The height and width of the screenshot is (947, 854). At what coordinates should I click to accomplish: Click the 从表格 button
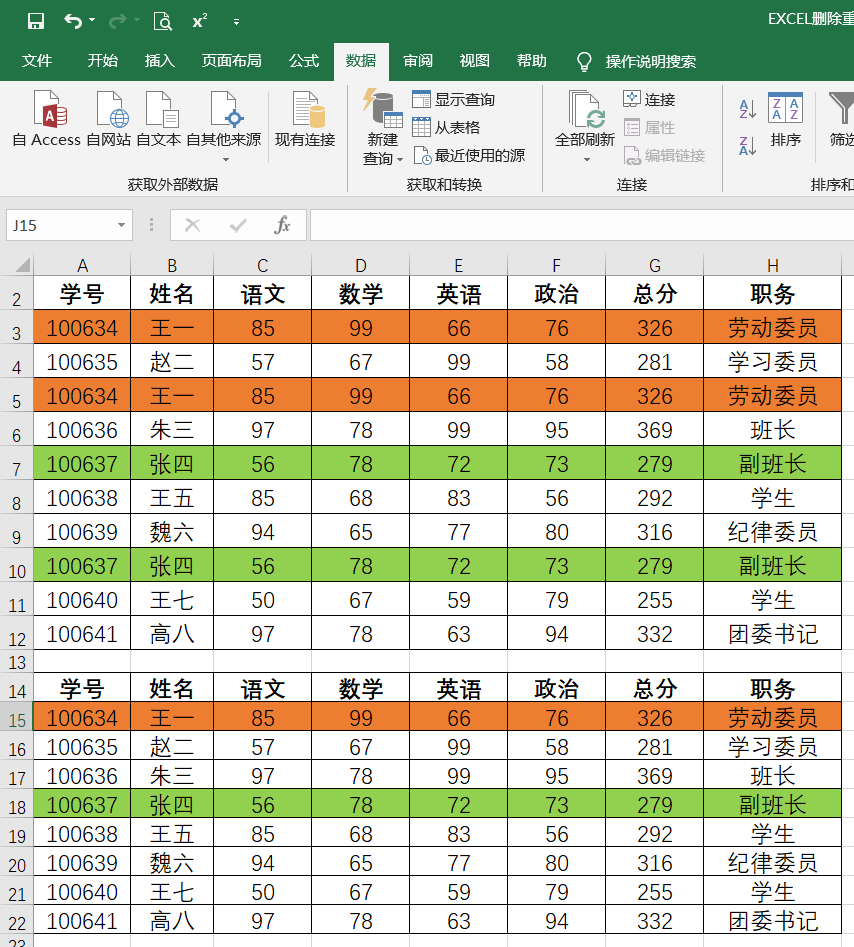tap(446, 127)
